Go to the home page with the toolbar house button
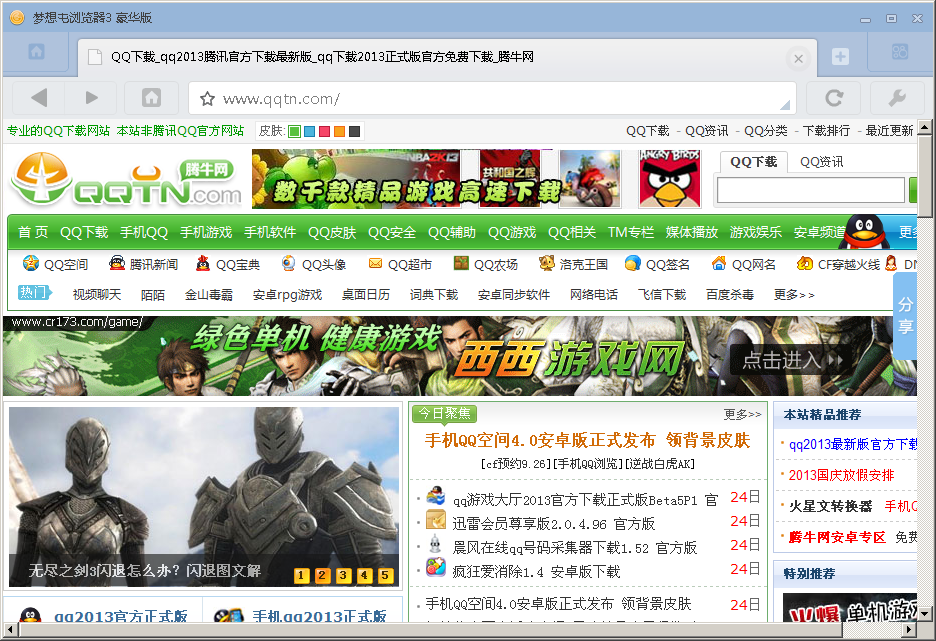This screenshot has width=936, height=641. point(151,98)
